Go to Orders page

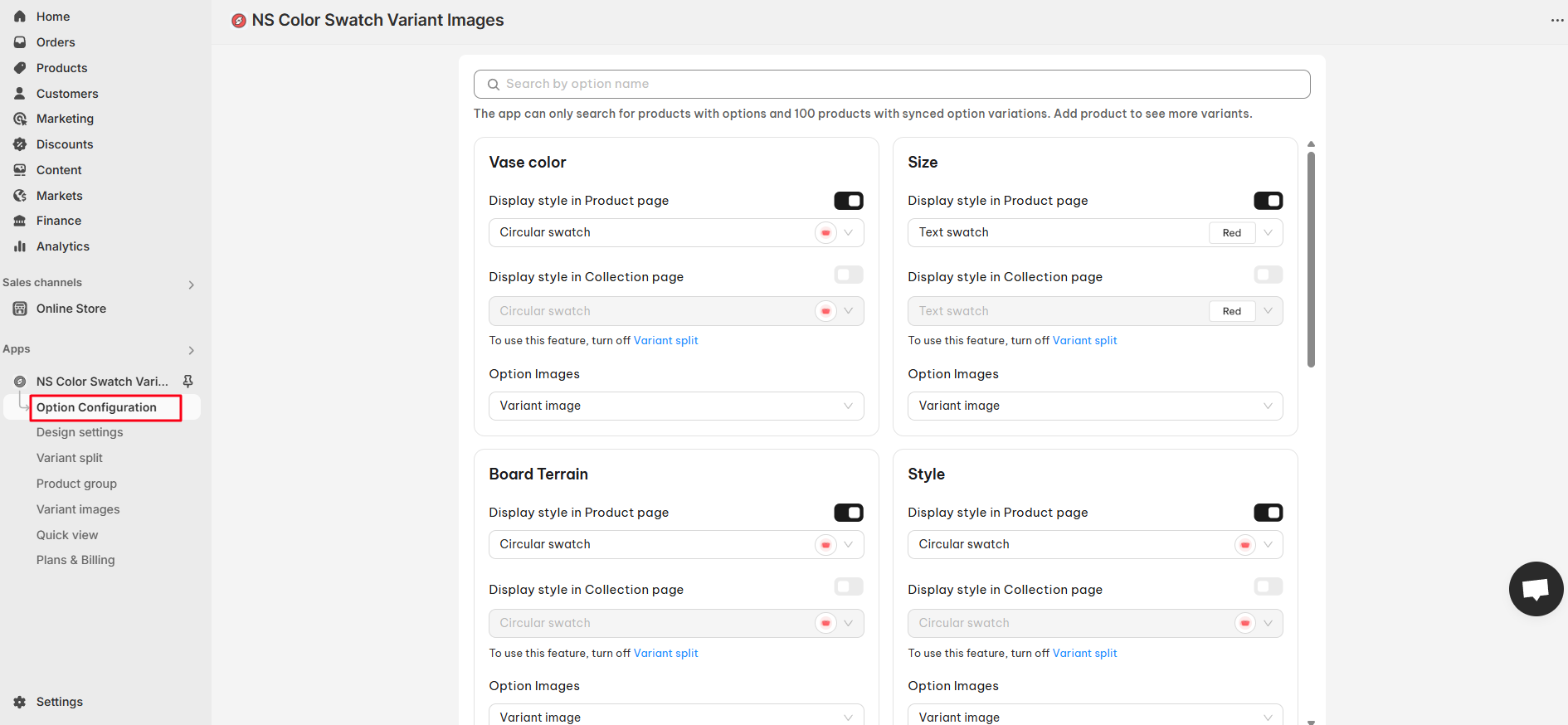pyautogui.click(x=56, y=42)
